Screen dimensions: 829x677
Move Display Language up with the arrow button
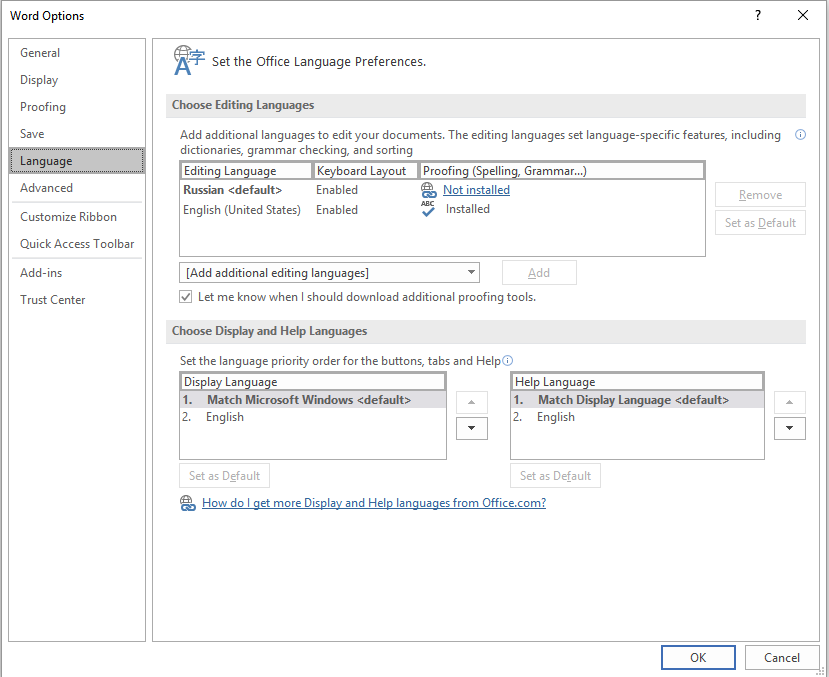[472, 402]
